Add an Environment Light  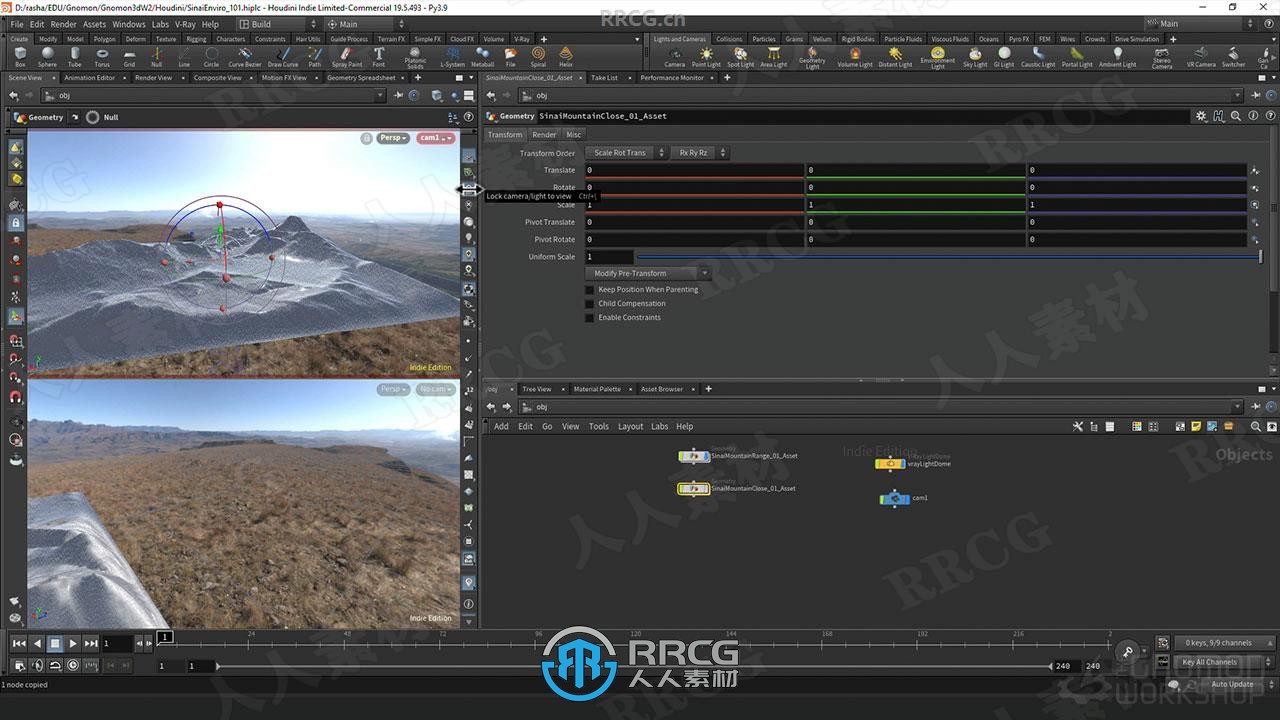click(937, 57)
